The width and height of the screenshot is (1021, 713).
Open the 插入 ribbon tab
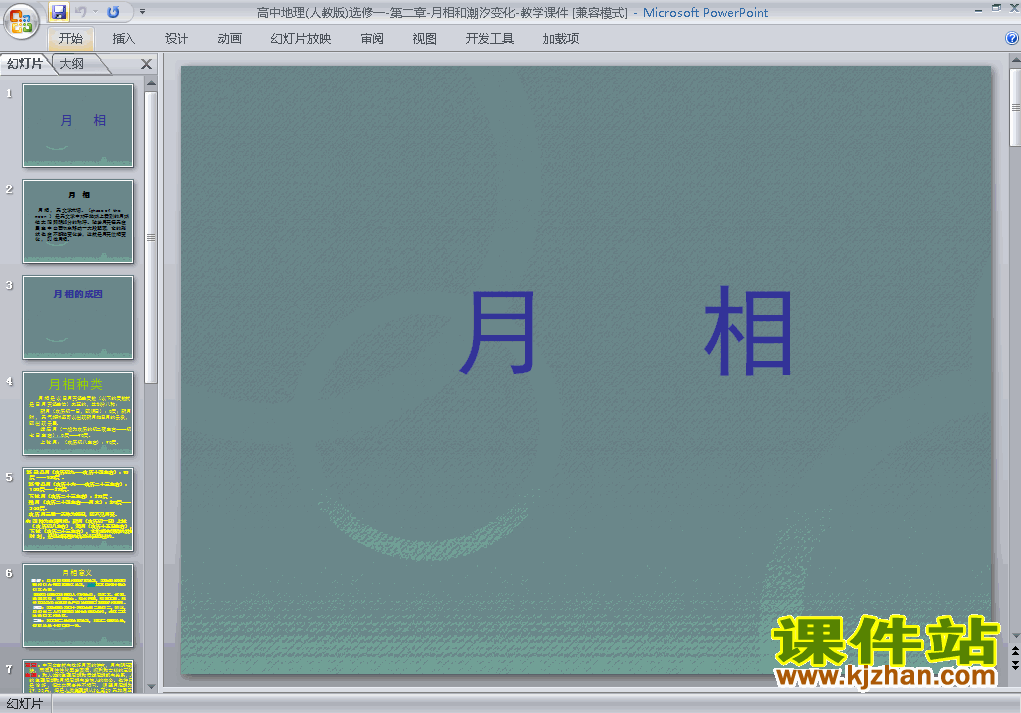(124, 39)
